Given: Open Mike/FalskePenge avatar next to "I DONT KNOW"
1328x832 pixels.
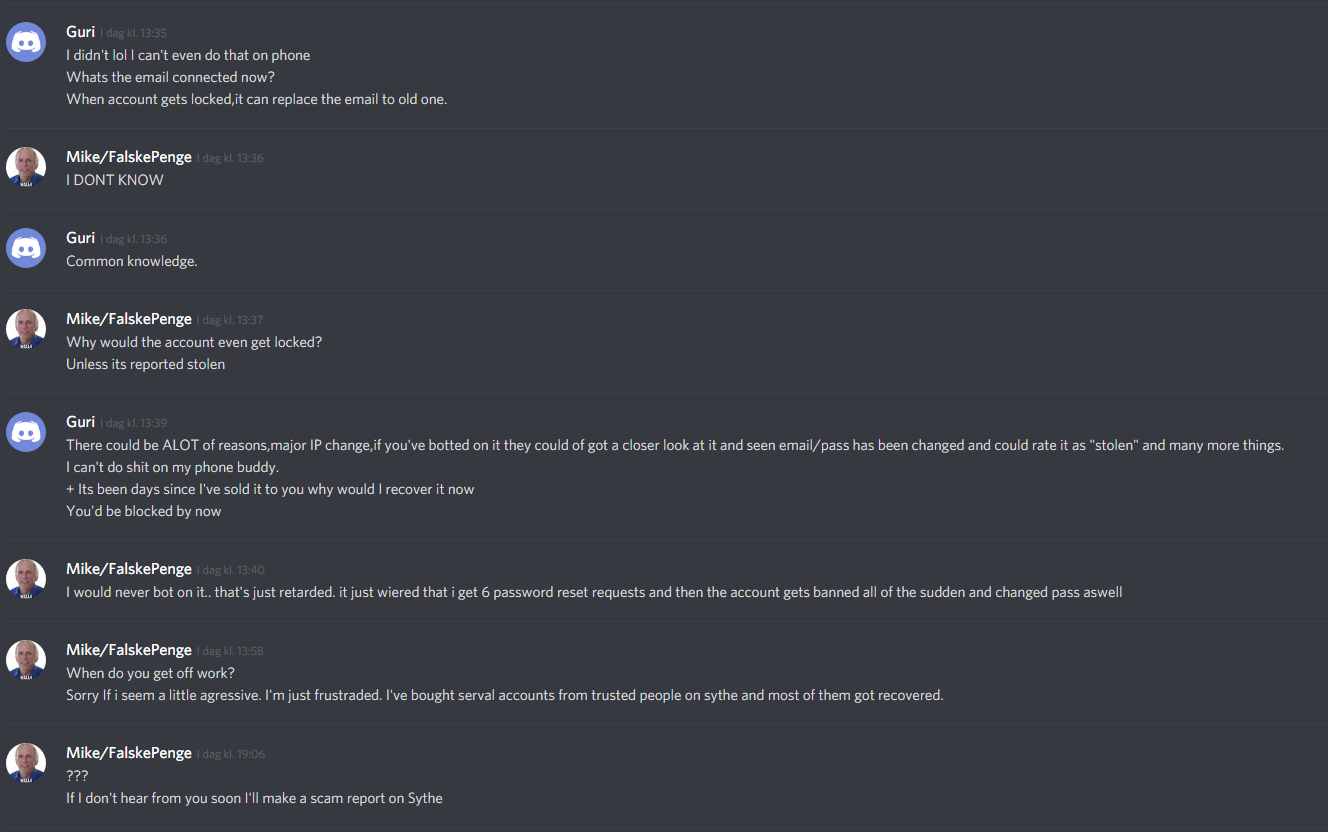Looking at the screenshot, I should click(26, 167).
